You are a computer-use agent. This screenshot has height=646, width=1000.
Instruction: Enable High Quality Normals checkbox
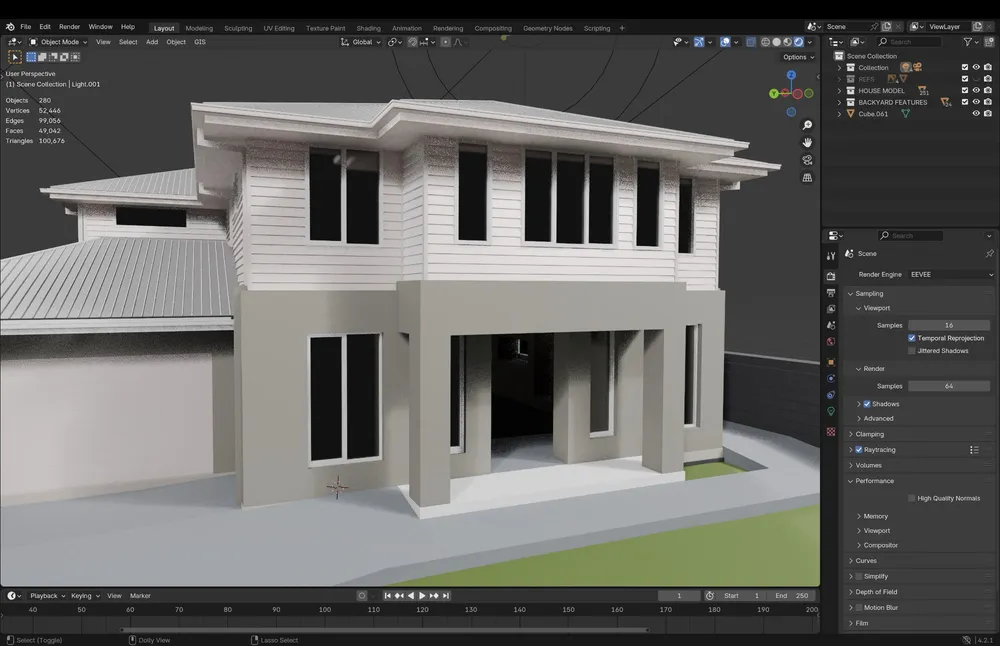pyautogui.click(x=912, y=498)
